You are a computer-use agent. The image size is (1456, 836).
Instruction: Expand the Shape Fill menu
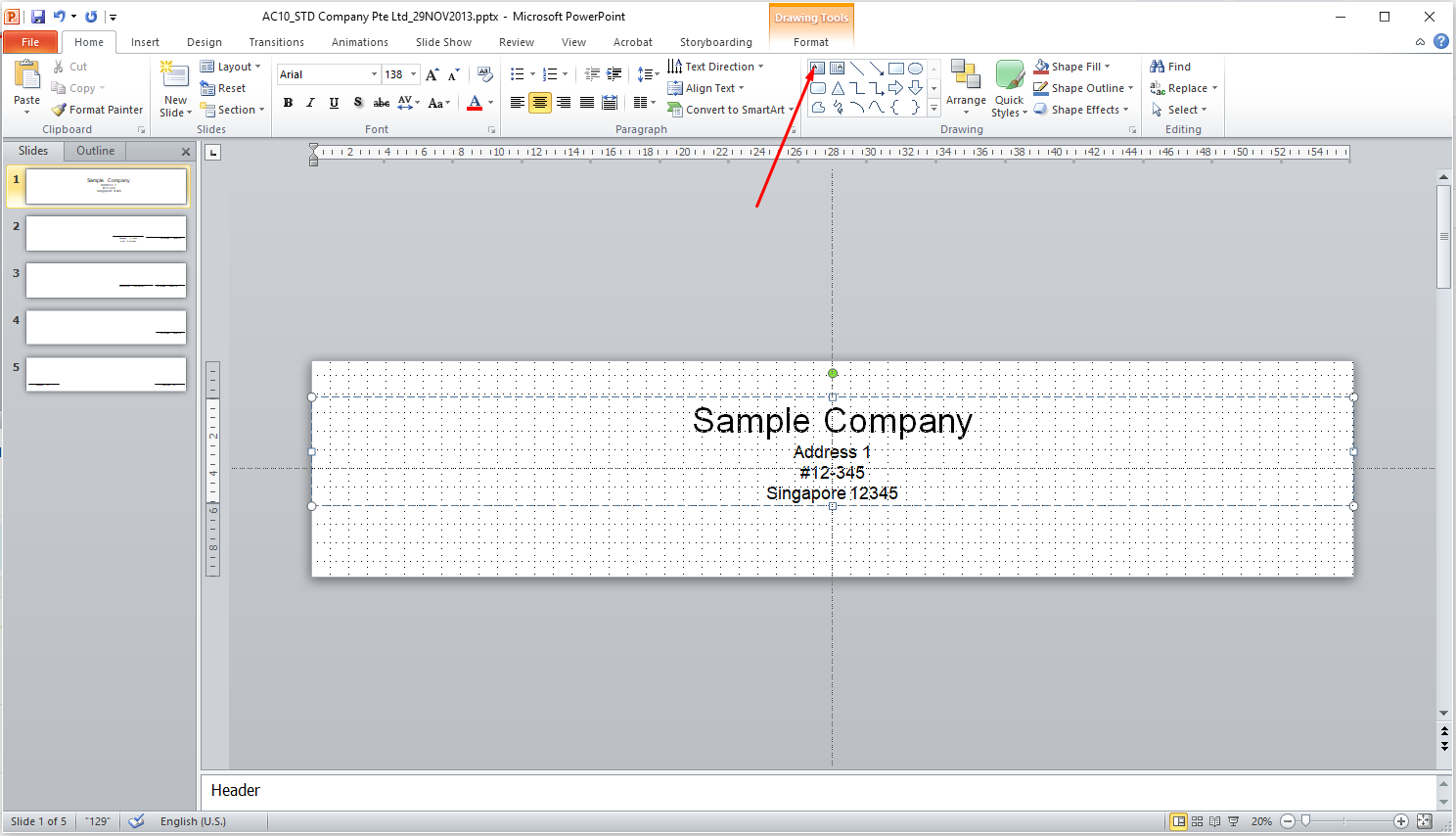click(1072, 67)
